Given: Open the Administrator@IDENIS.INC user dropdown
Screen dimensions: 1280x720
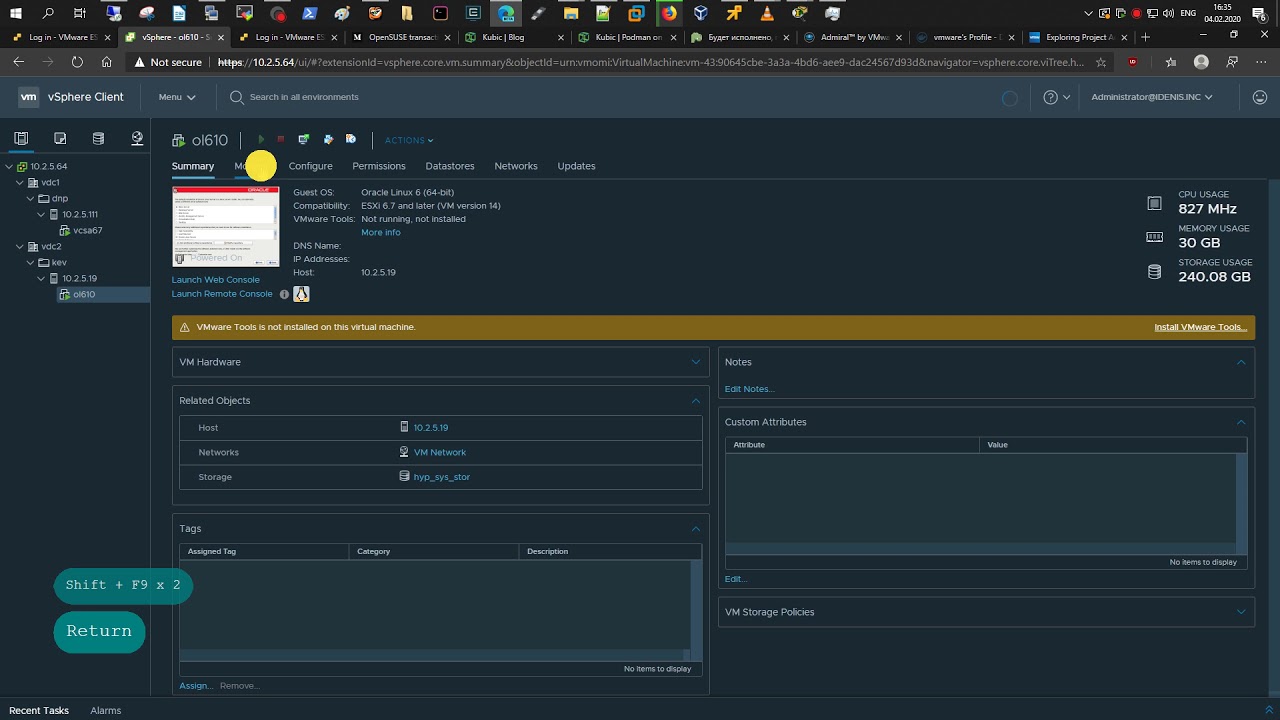Looking at the screenshot, I should (x=1152, y=97).
